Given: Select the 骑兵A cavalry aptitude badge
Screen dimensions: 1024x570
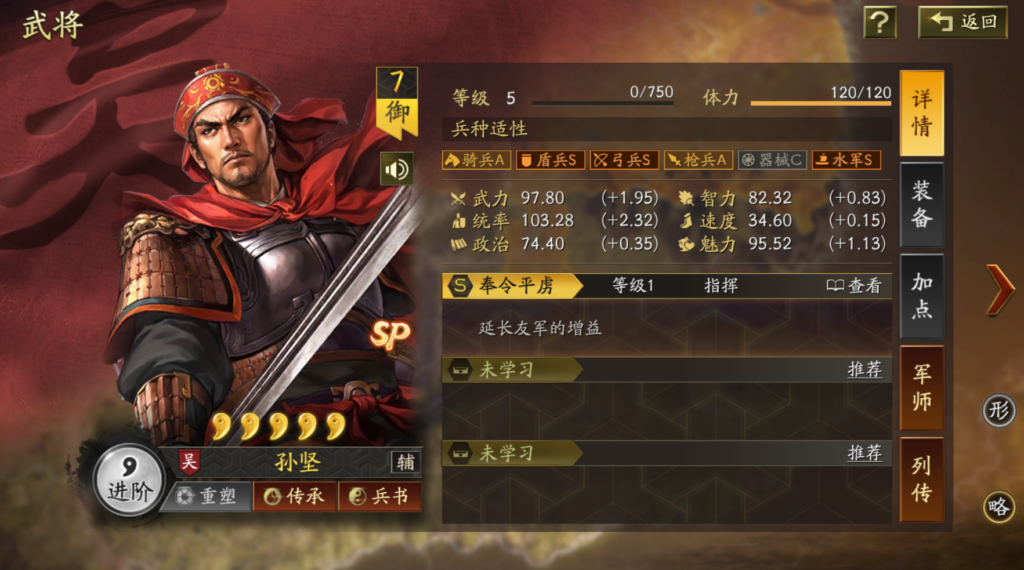Looking at the screenshot, I should click(476, 160).
